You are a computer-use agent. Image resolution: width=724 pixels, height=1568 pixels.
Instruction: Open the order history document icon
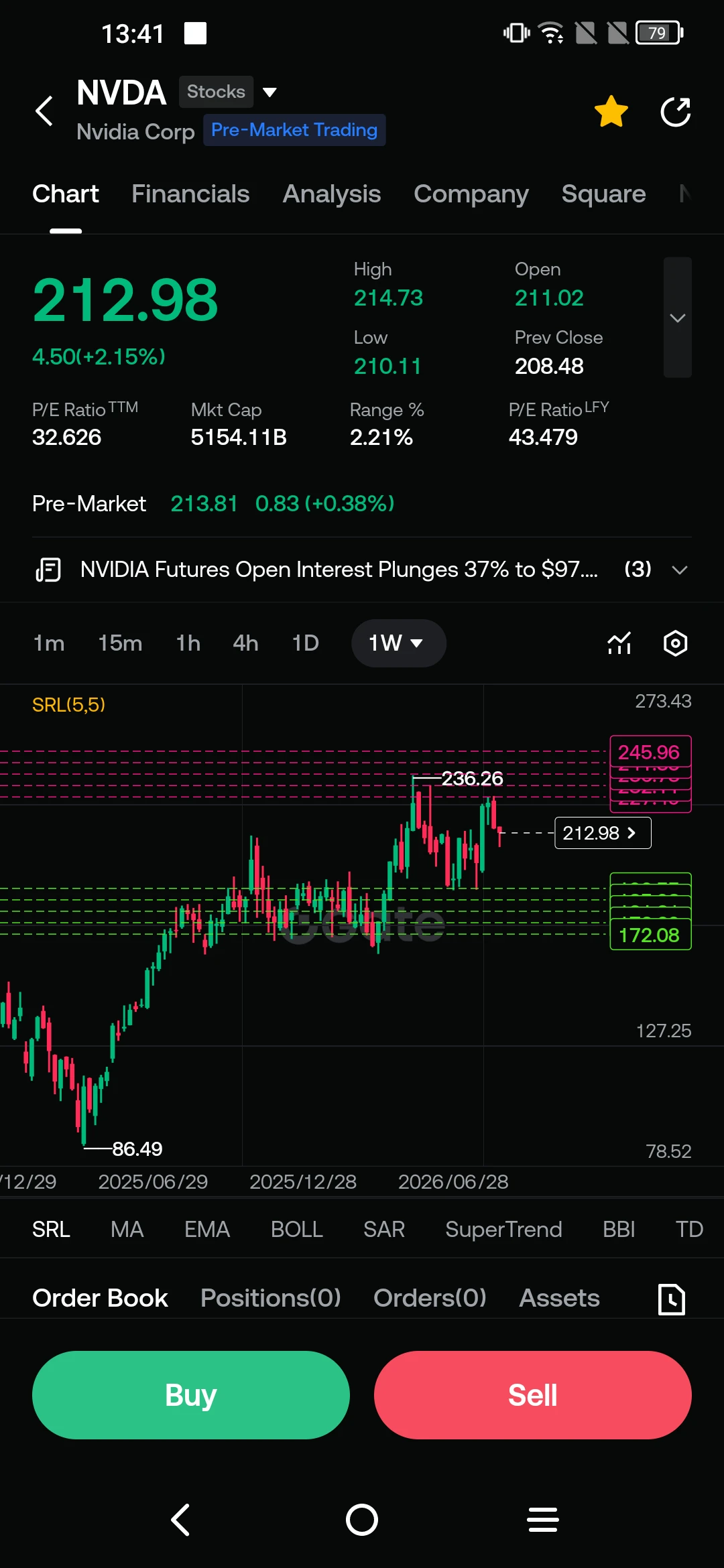(672, 1299)
